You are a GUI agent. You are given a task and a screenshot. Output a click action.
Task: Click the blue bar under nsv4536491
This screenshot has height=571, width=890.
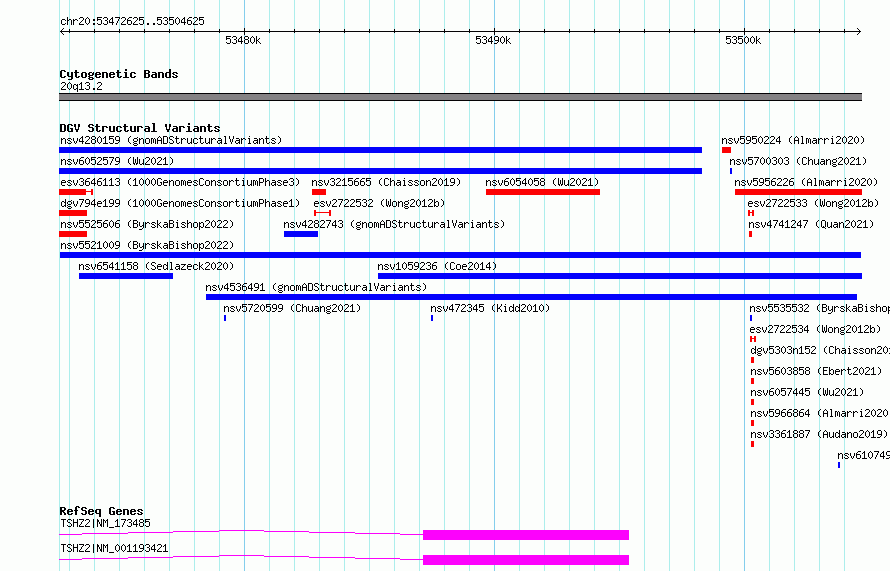531,297
